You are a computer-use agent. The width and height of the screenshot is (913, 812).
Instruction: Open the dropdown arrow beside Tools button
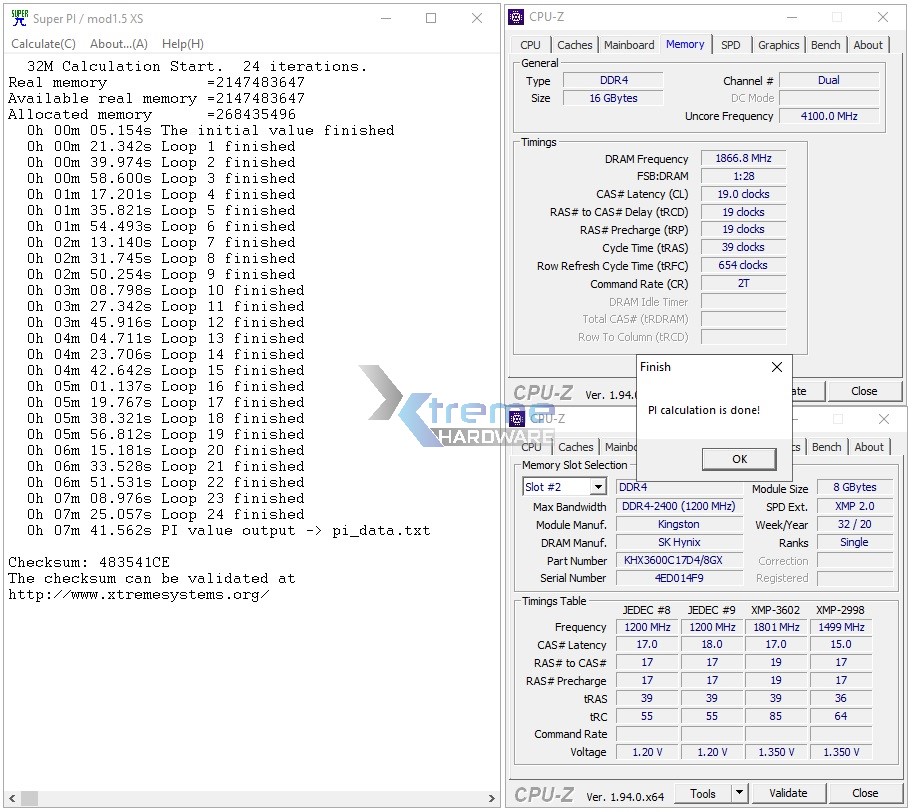coord(739,793)
